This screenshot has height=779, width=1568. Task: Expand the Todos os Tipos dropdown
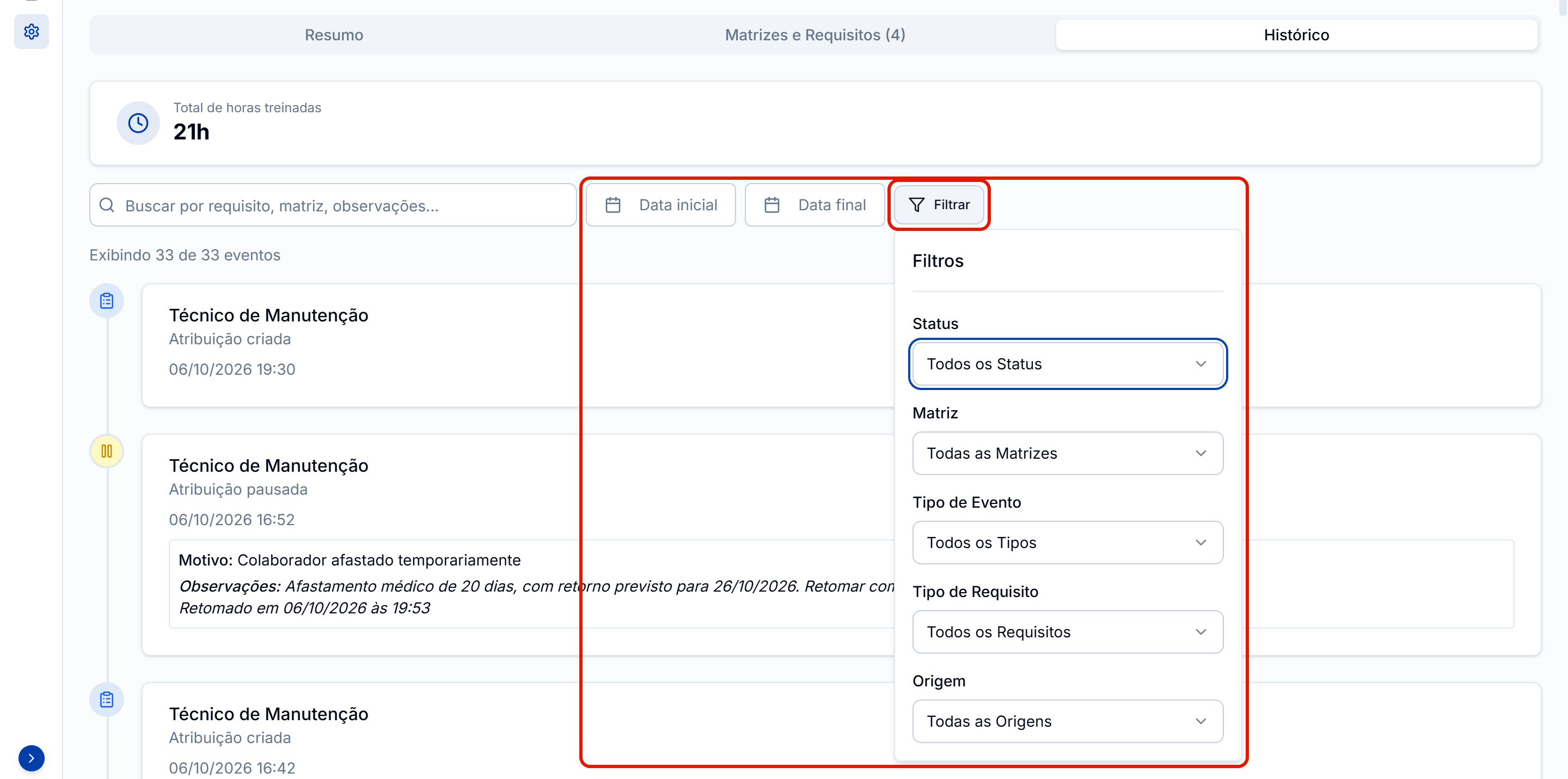click(x=1068, y=543)
